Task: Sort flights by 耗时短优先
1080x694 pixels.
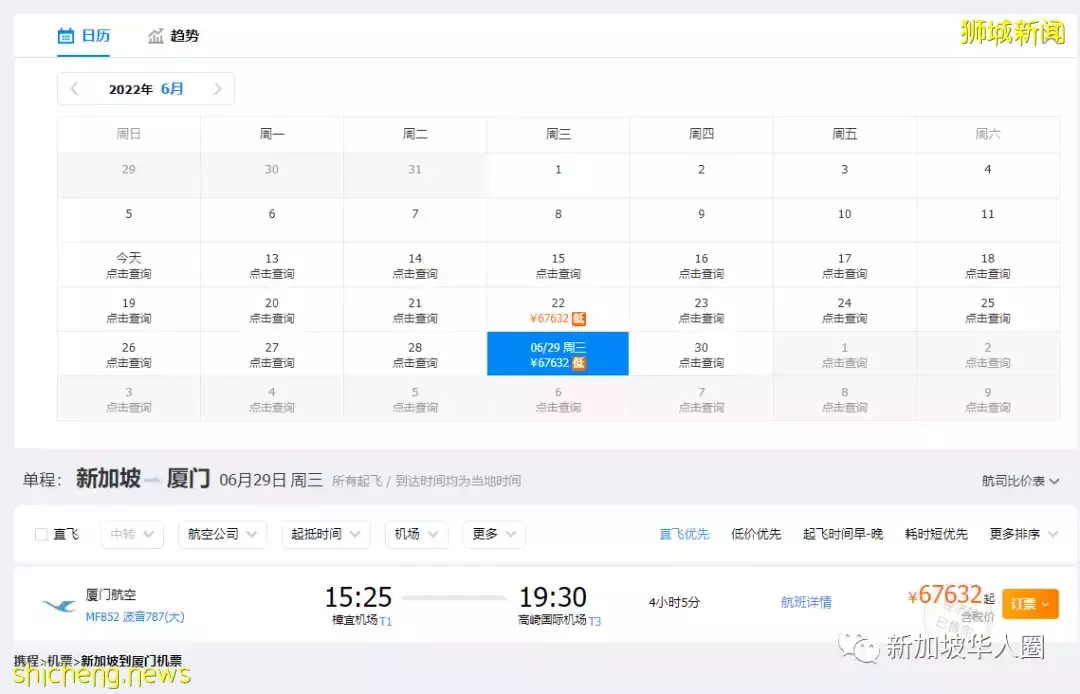Action: 935,533
